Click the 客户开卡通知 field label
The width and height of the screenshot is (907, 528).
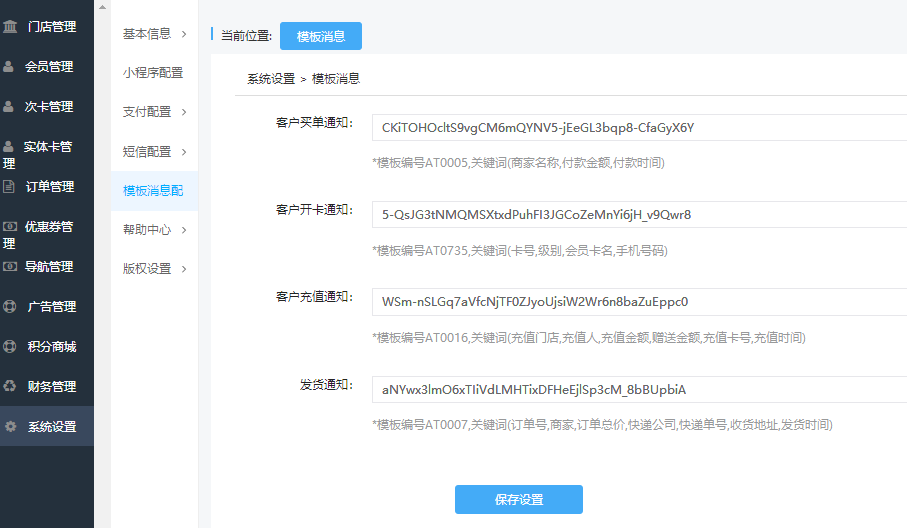point(314,210)
